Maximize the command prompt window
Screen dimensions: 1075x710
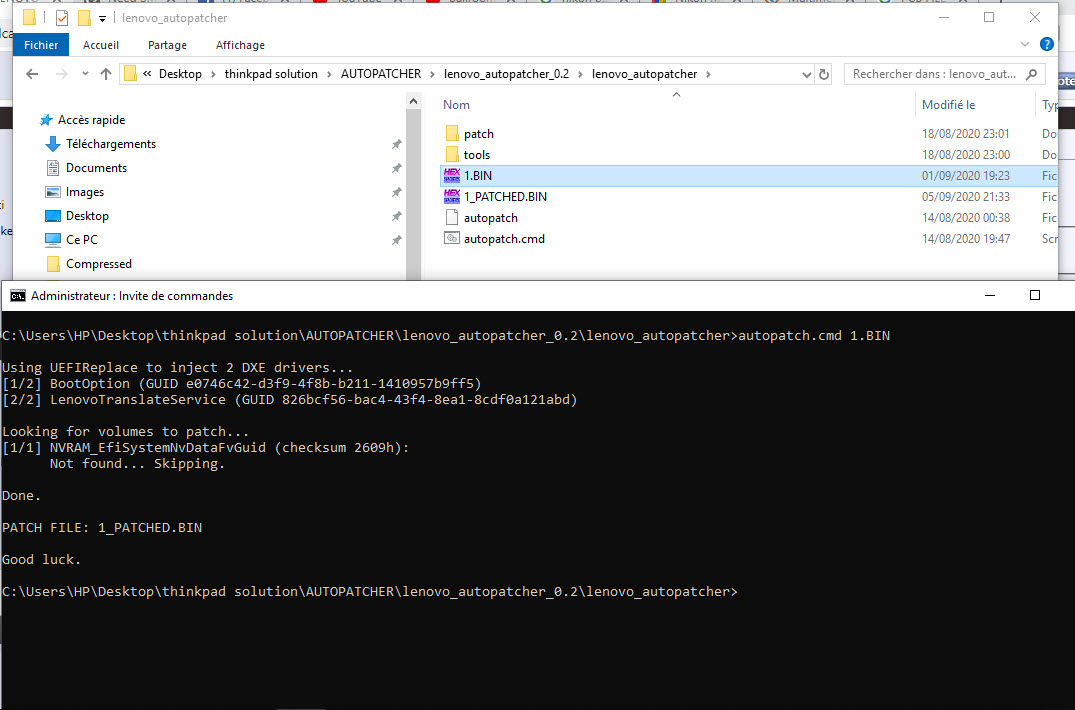coord(1035,295)
